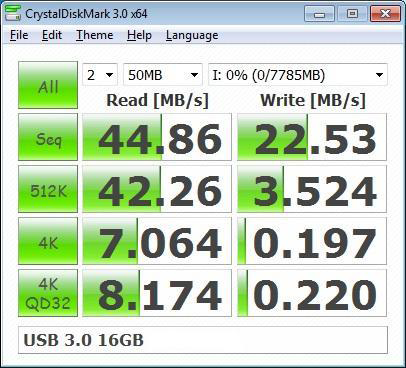This screenshot has width=406, height=368.
Task: Click the Write [MB/s] column header
Action: [313, 100]
